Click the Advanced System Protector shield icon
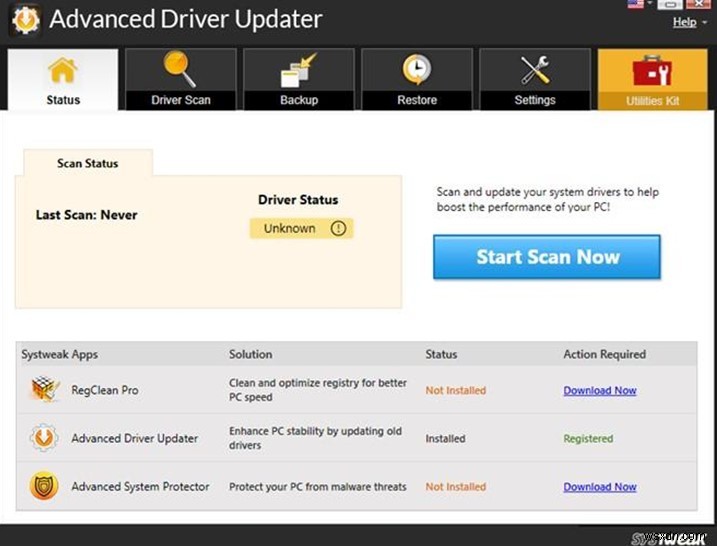 44,486
